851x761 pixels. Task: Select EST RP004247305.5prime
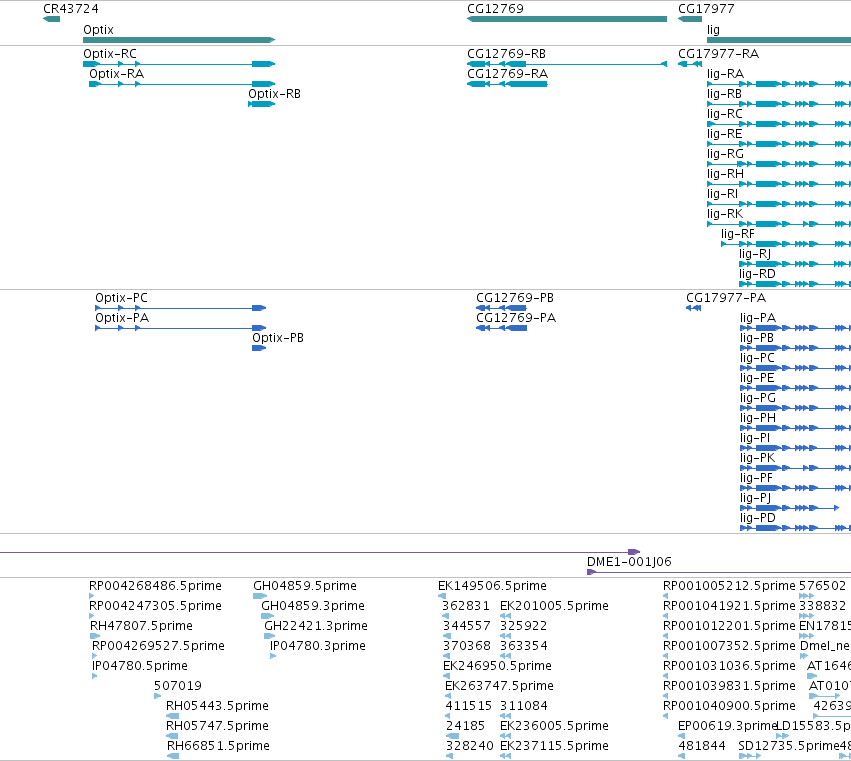click(92, 616)
